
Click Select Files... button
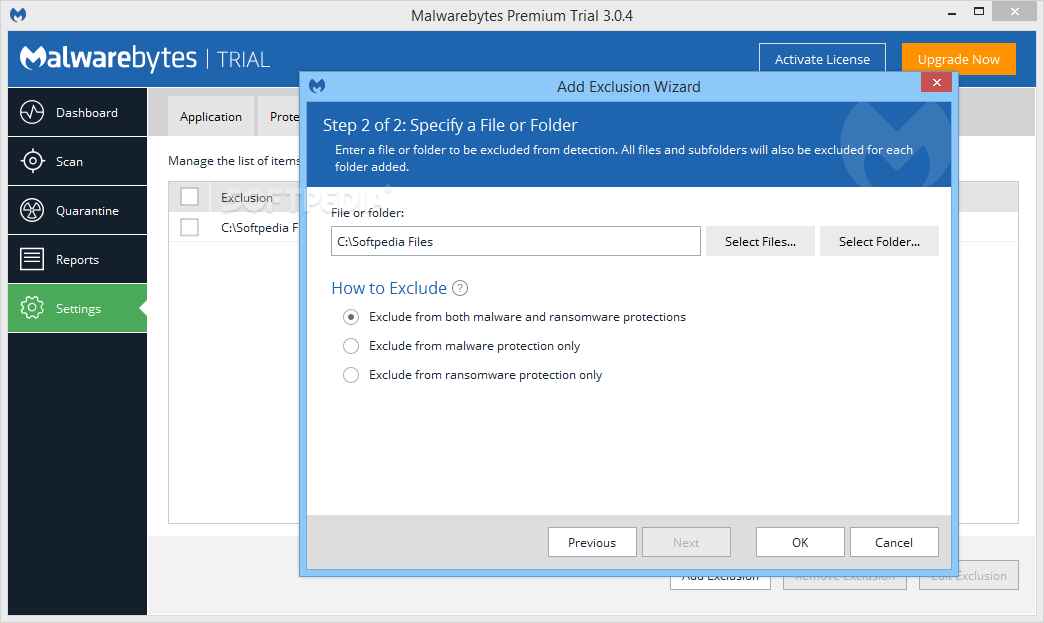(x=760, y=242)
